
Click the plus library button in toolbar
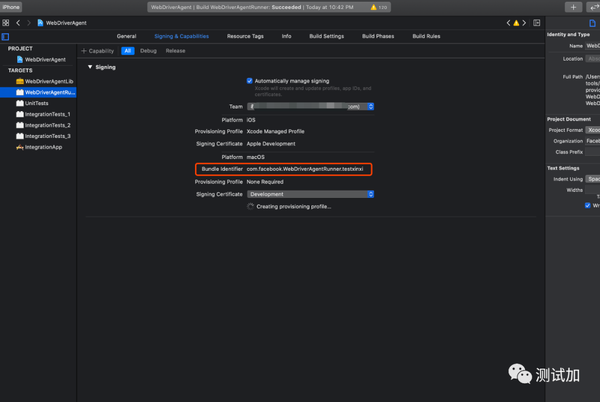pyautogui.click(x=573, y=7)
